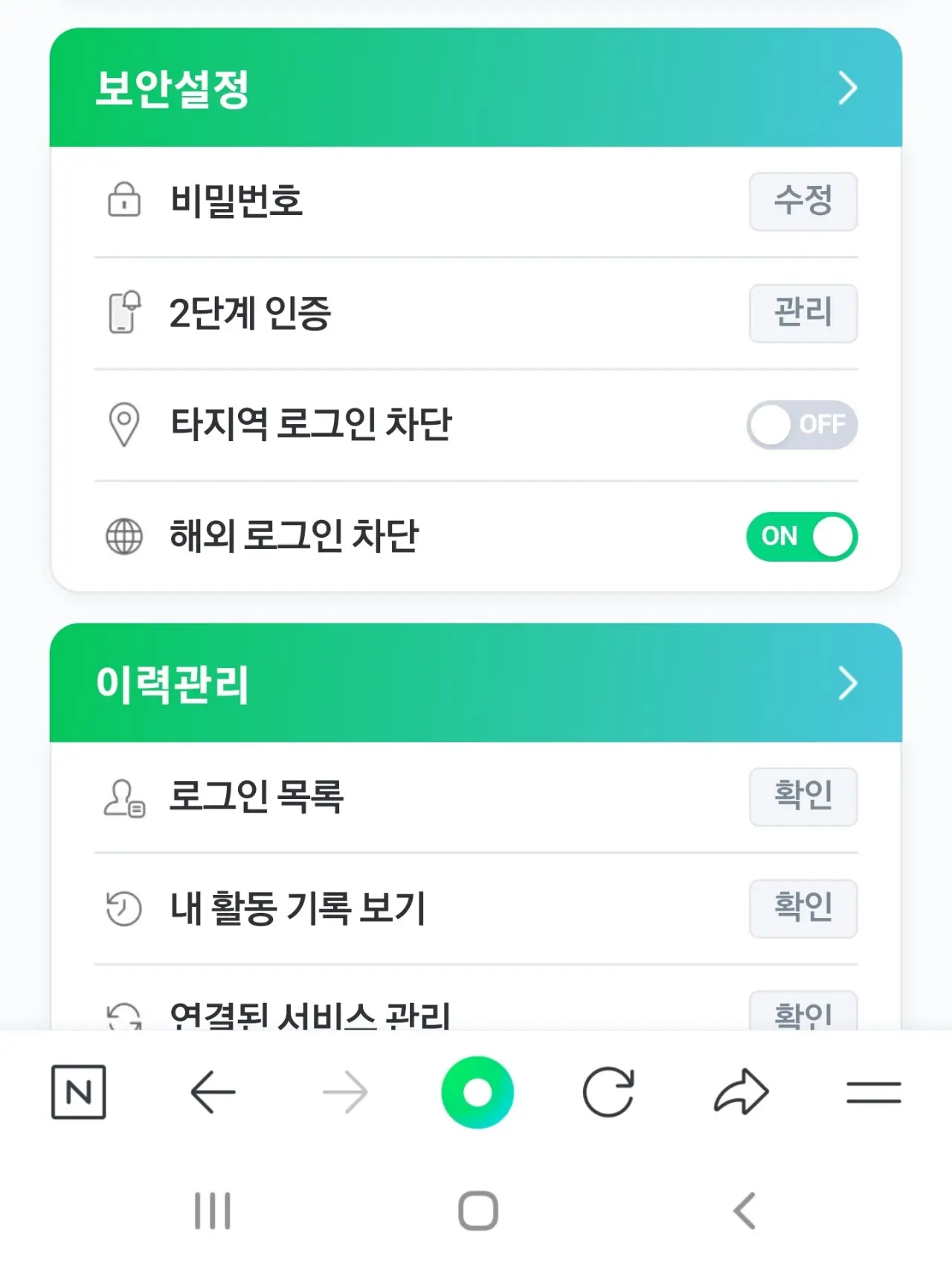Tap the browser forward arrow

click(x=345, y=1092)
